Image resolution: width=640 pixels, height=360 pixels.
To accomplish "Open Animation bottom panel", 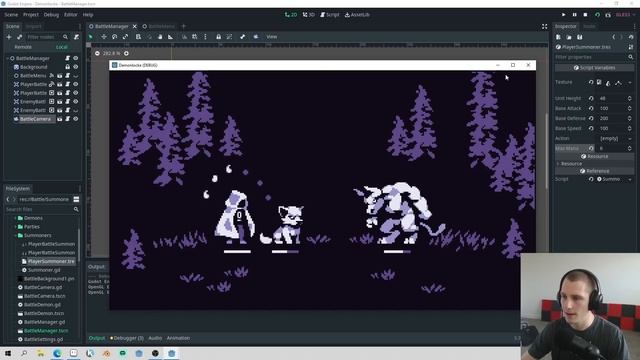I will tap(178, 338).
